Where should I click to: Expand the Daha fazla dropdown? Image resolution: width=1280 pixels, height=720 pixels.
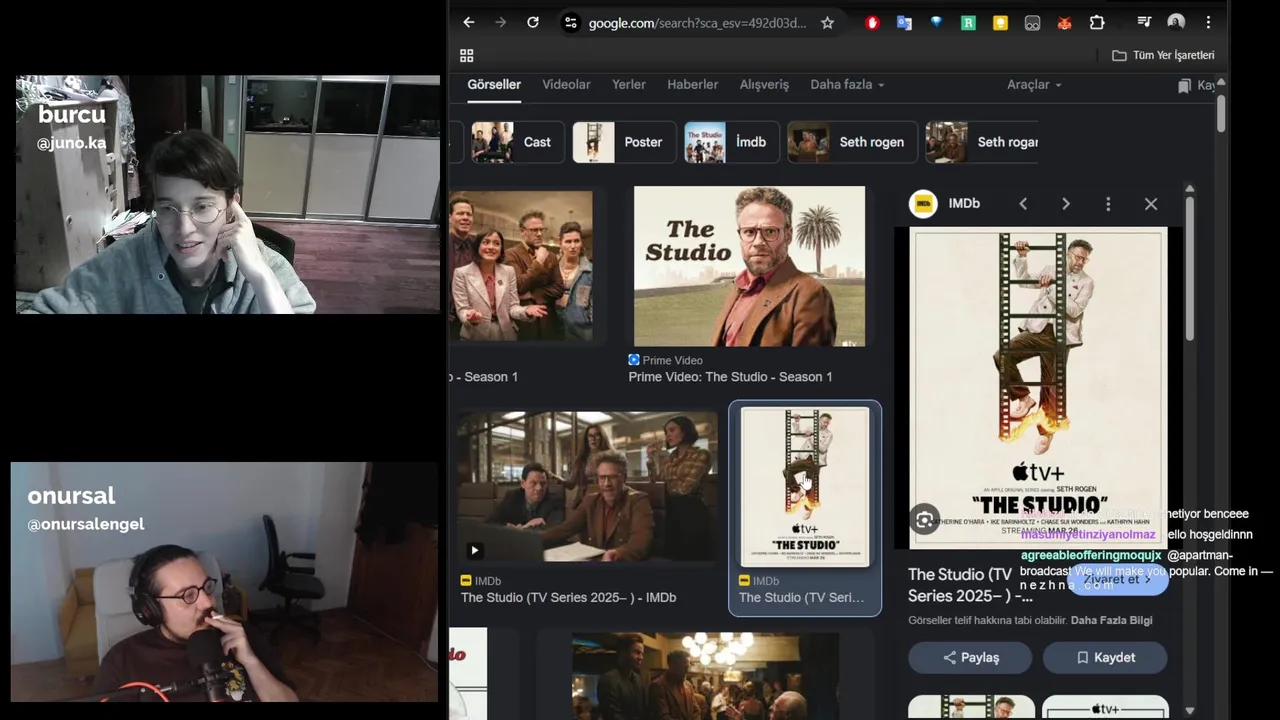[847, 85]
